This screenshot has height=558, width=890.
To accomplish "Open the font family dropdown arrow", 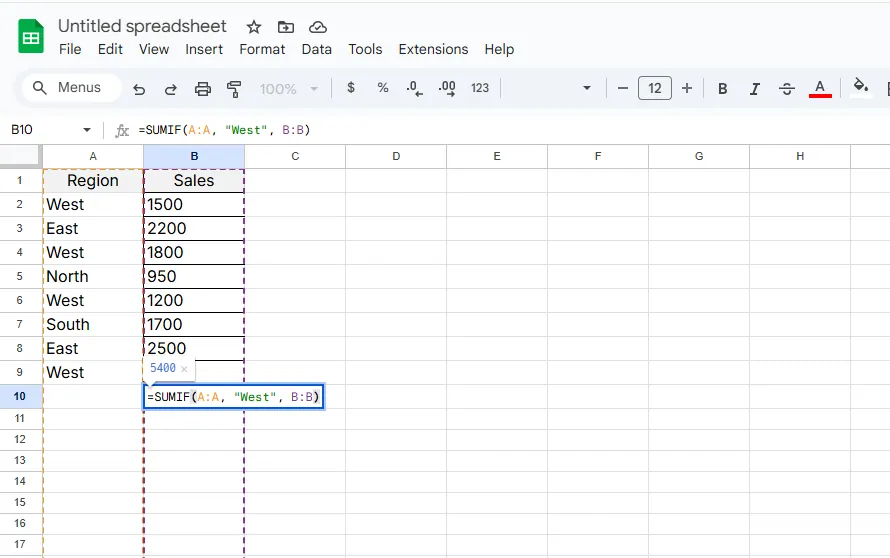I will click(x=587, y=88).
